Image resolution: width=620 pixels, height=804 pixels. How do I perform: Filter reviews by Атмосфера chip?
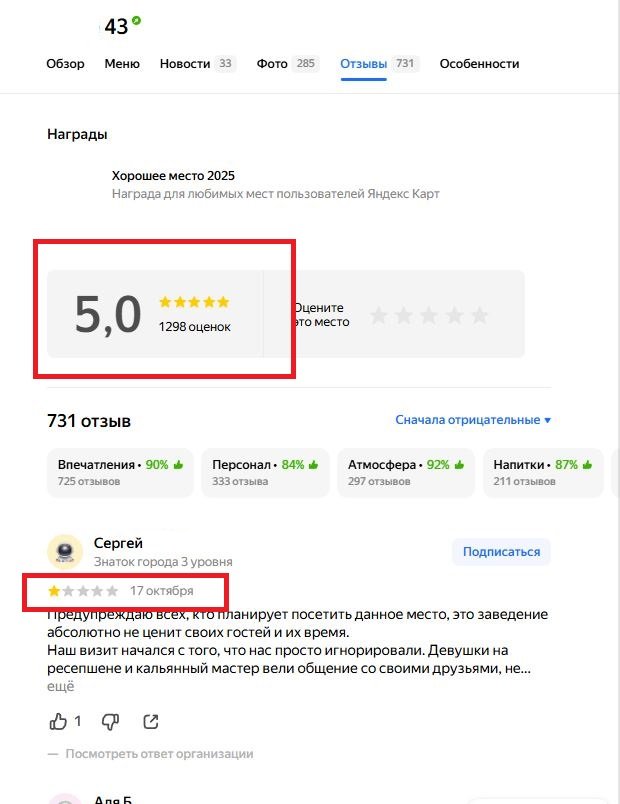406,472
